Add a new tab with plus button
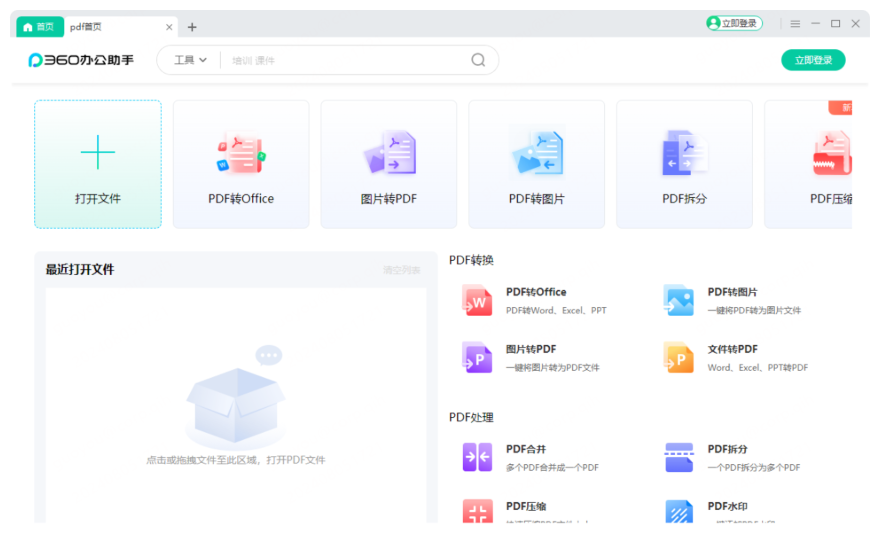The height and width of the screenshot is (556, 880). (192, 27)
